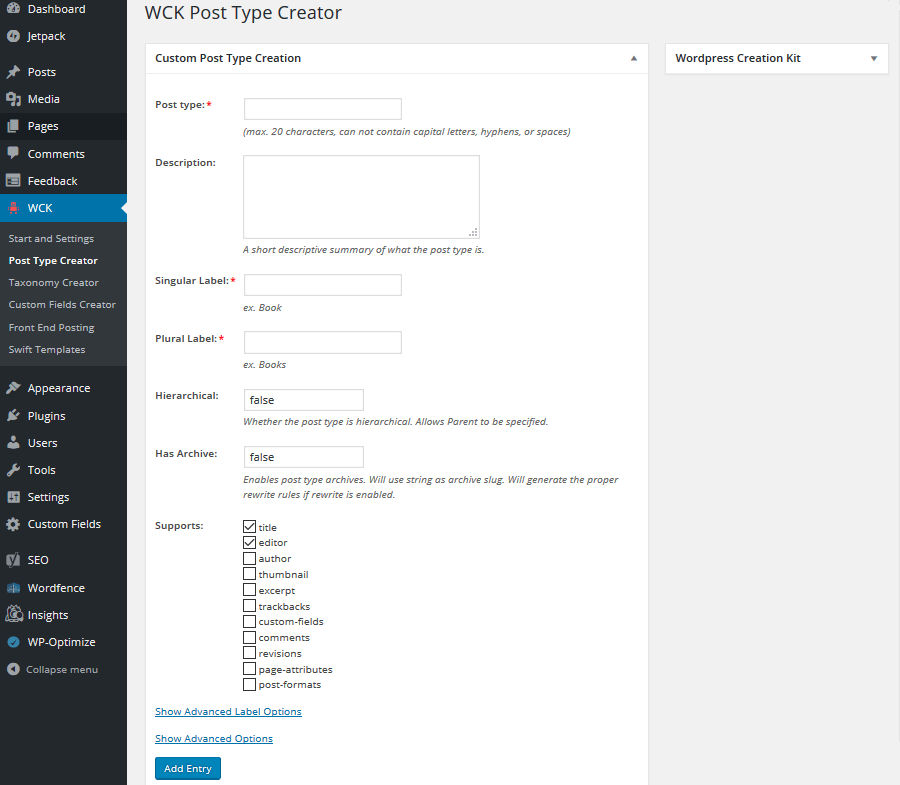Screen dimensions: 900x785
Task: Click the Jetpack sidebar icon
Action: (13, 36)
